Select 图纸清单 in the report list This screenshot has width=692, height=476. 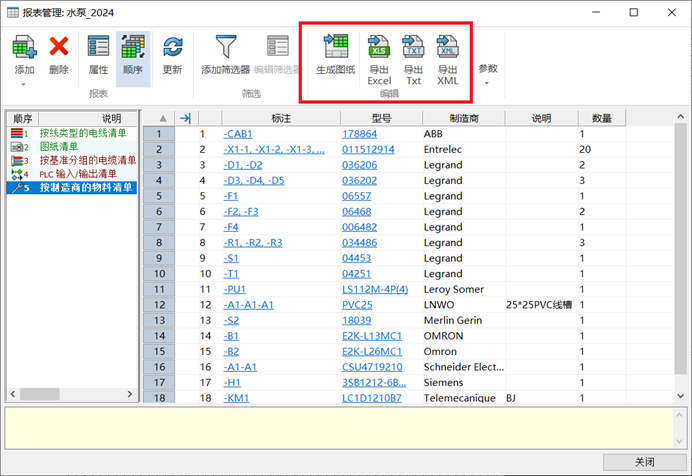pyautogui.click(x=60, y=146)
